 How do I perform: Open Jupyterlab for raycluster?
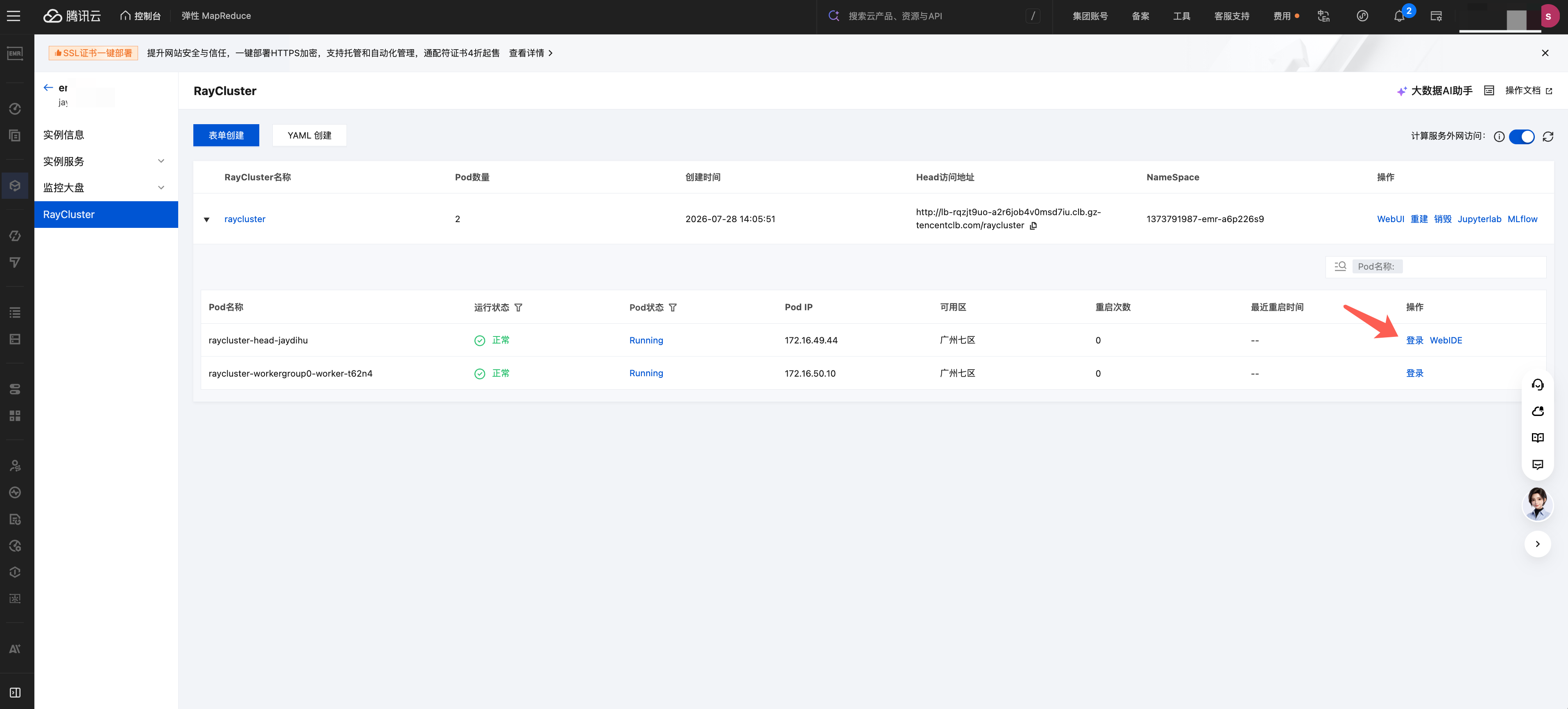click(1479, 219)
